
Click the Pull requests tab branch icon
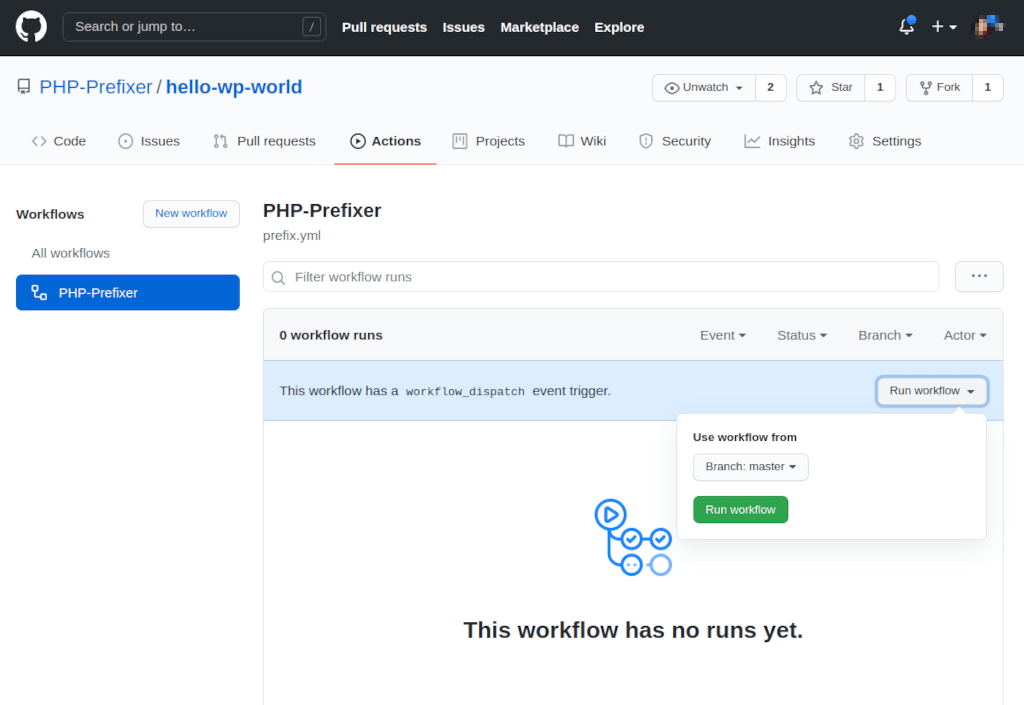coord(221,141)
